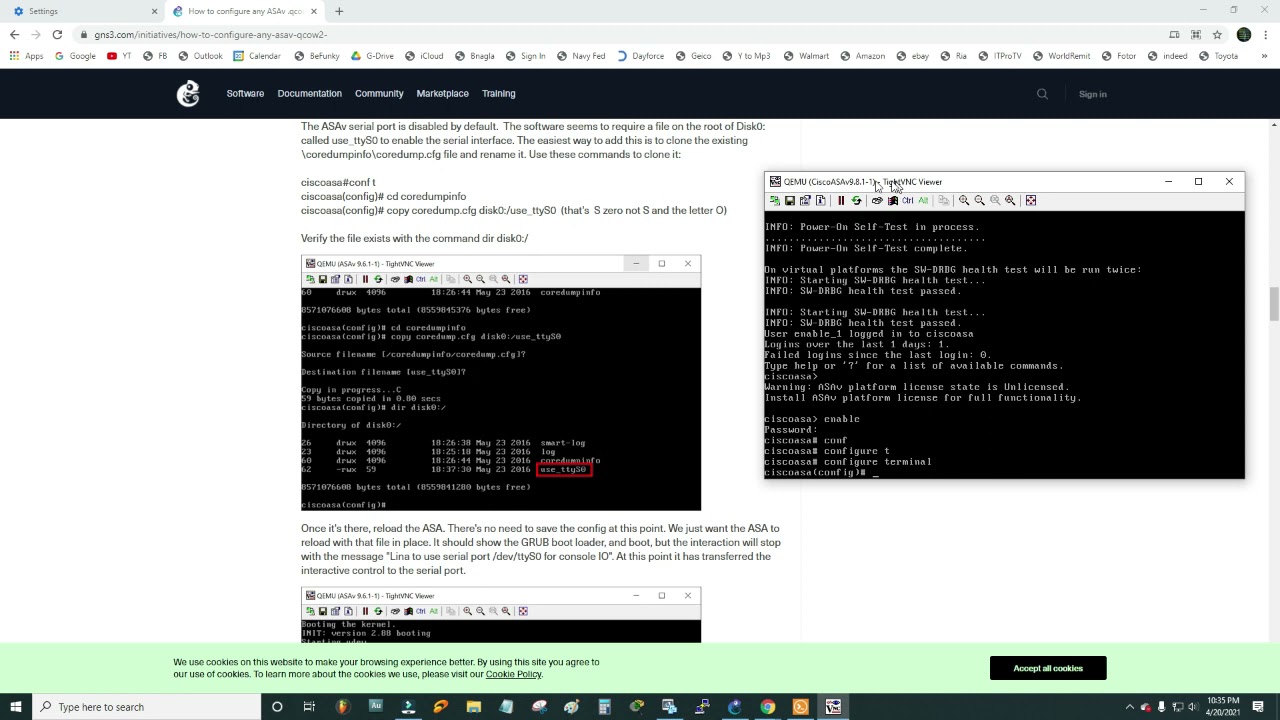Toggle Full screen icon in TightVNC toolbar

coord(1031,201)
